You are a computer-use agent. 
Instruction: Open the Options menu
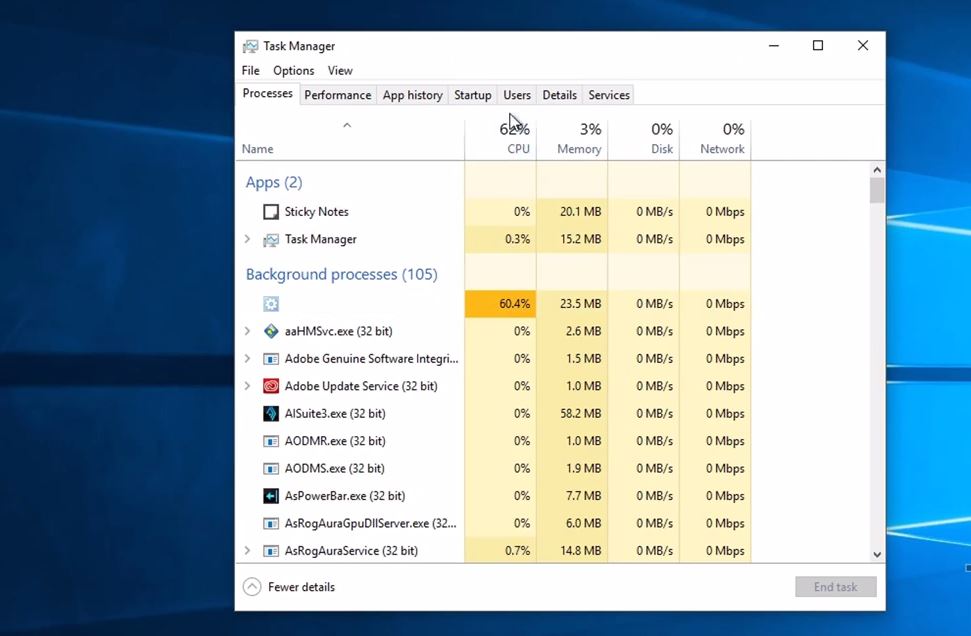point(294,71)
